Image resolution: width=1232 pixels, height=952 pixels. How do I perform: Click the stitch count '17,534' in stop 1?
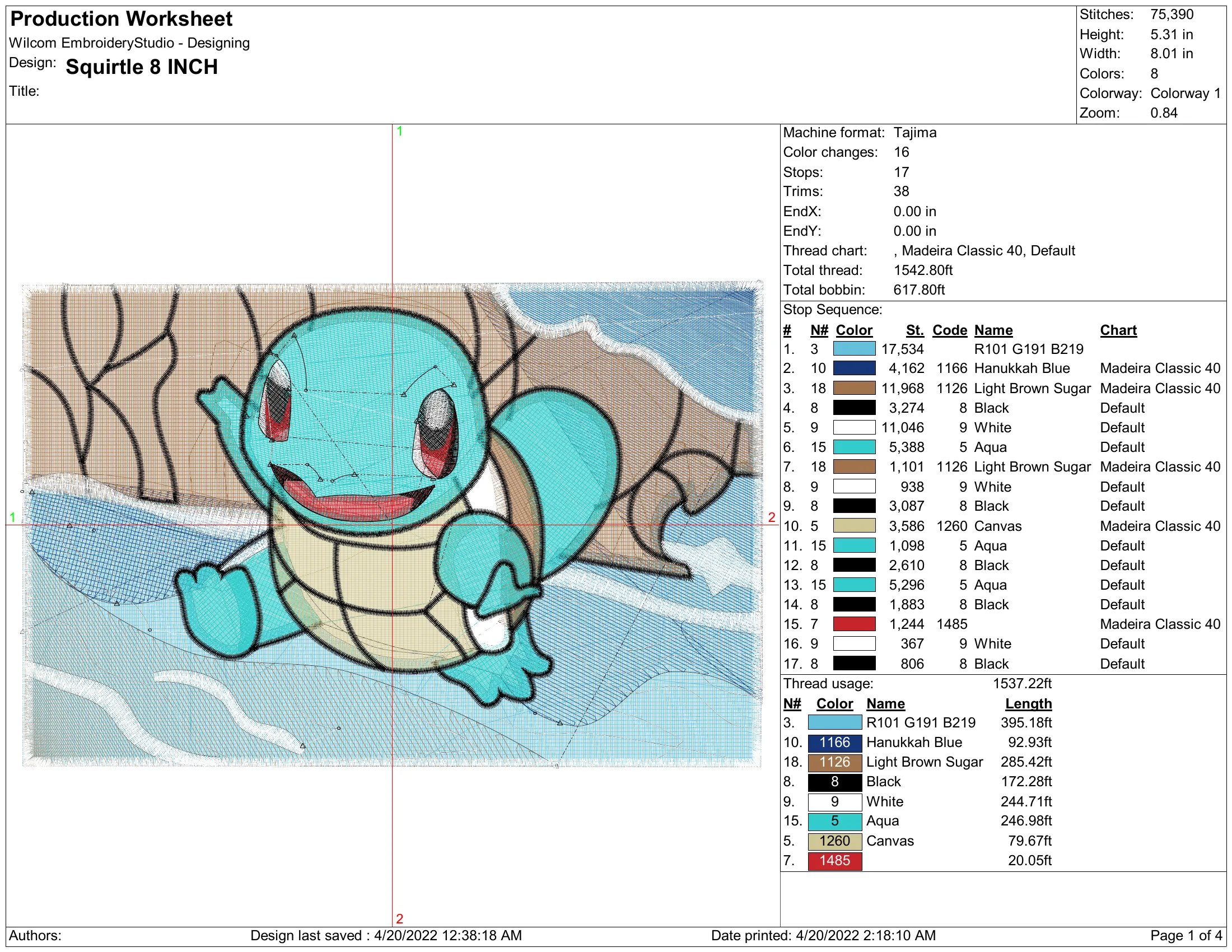(903, 349)
